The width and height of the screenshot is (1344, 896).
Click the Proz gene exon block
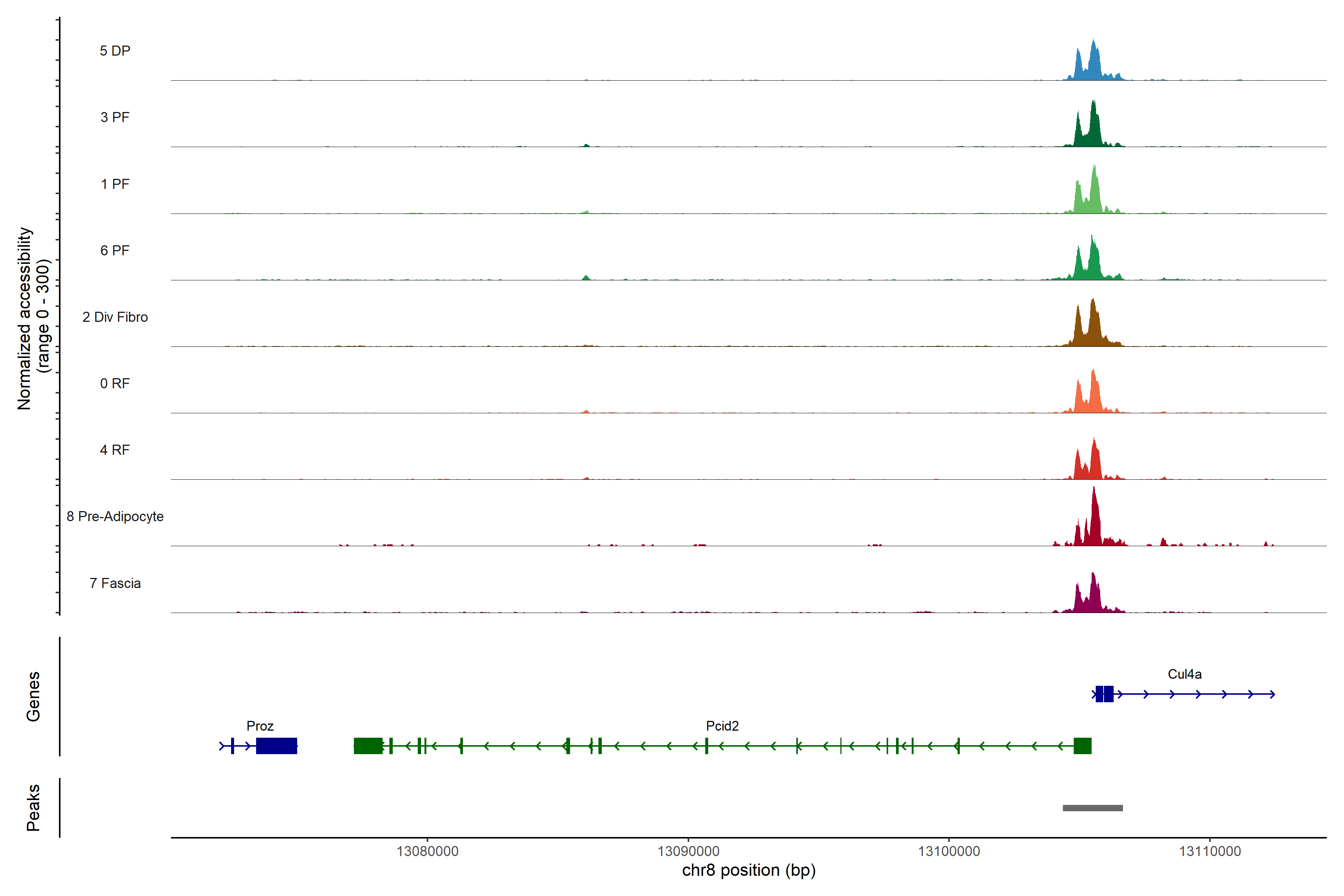(x=277, y=746)
